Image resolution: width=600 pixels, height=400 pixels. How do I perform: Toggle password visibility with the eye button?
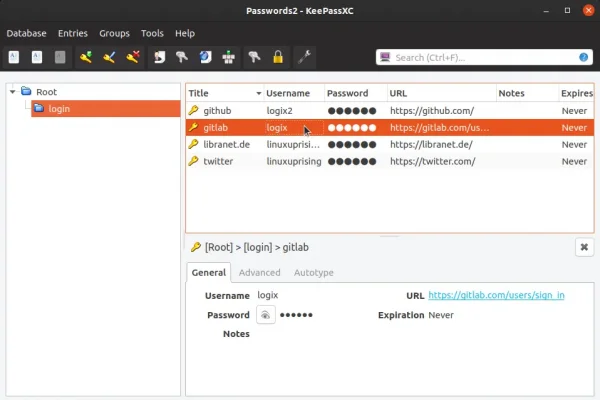265,315
